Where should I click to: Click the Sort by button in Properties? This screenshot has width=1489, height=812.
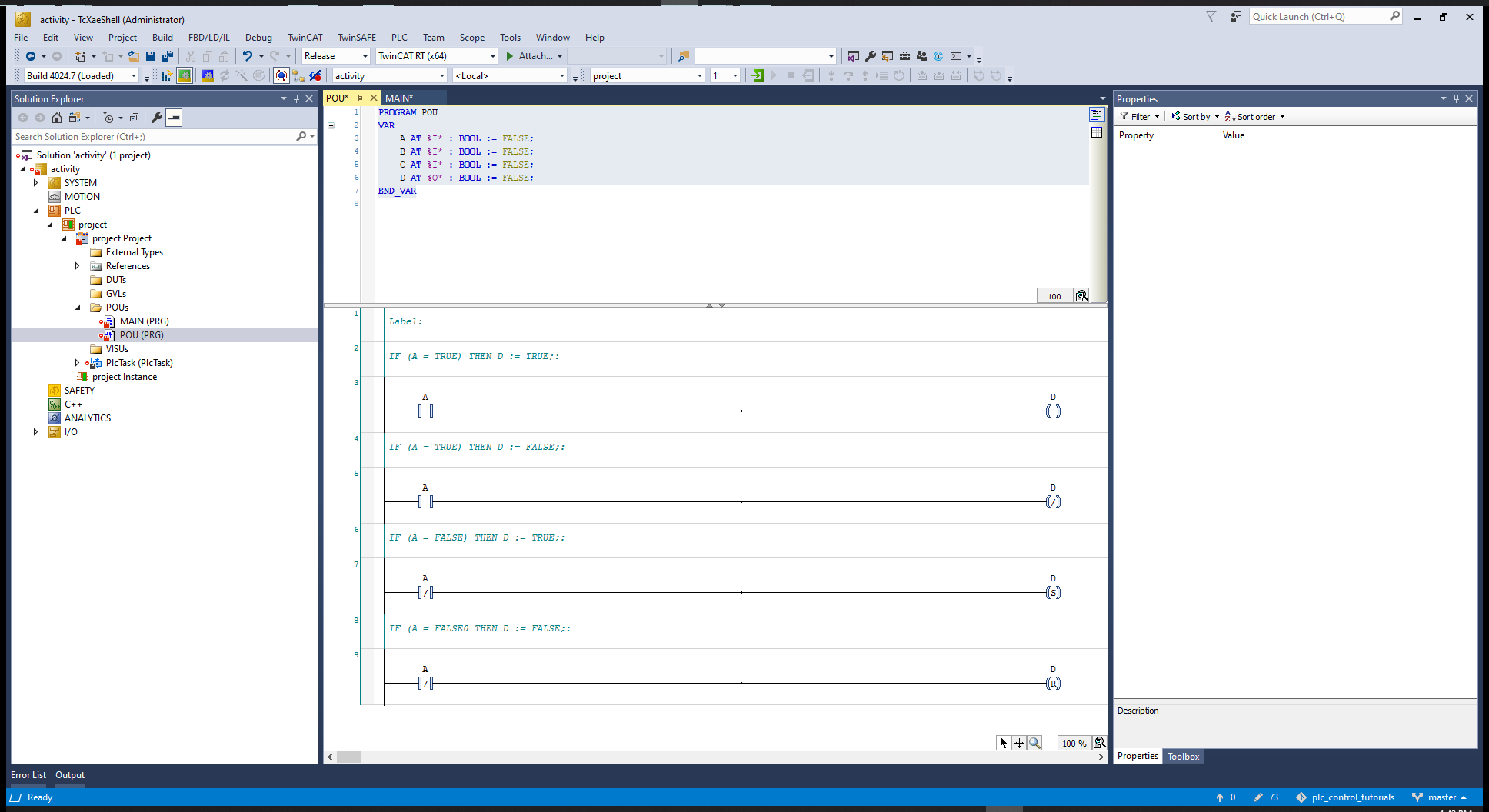(1195, 117)
